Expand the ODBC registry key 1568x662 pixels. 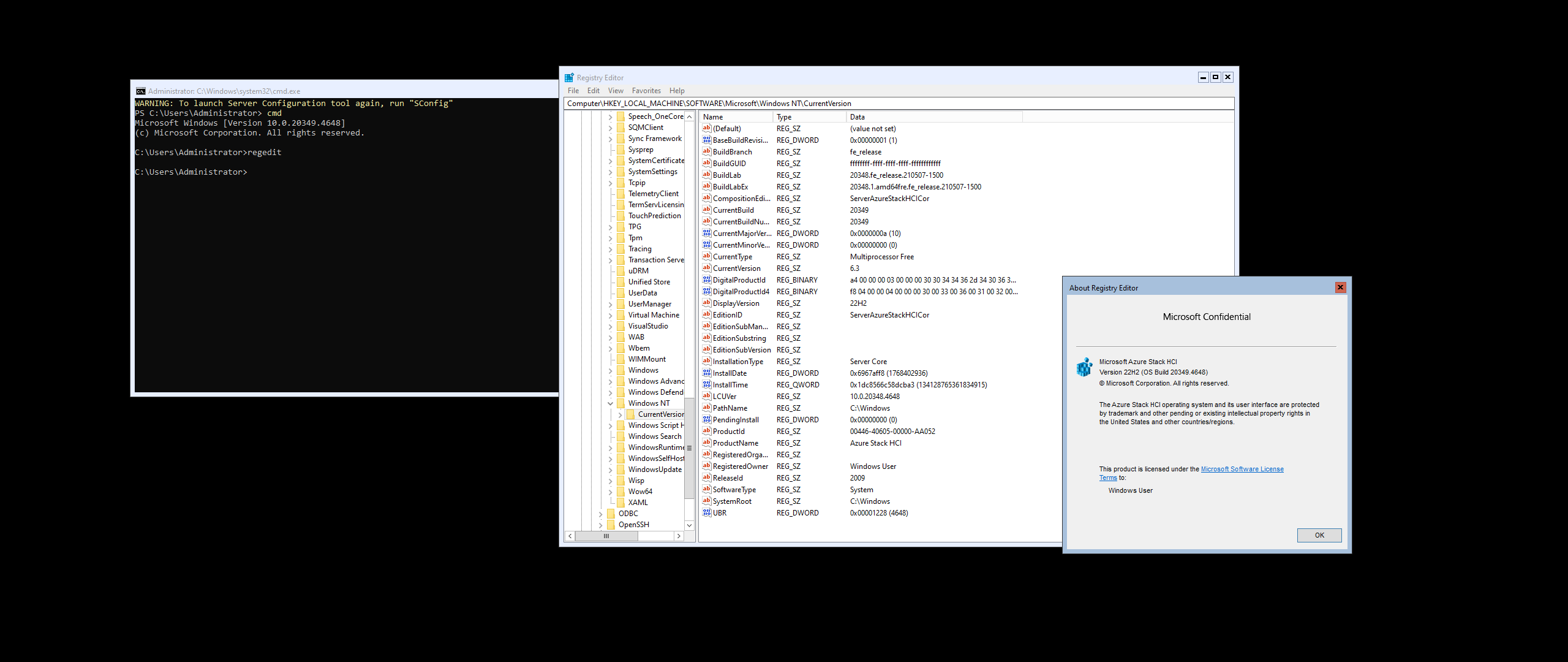pos(600,514)
